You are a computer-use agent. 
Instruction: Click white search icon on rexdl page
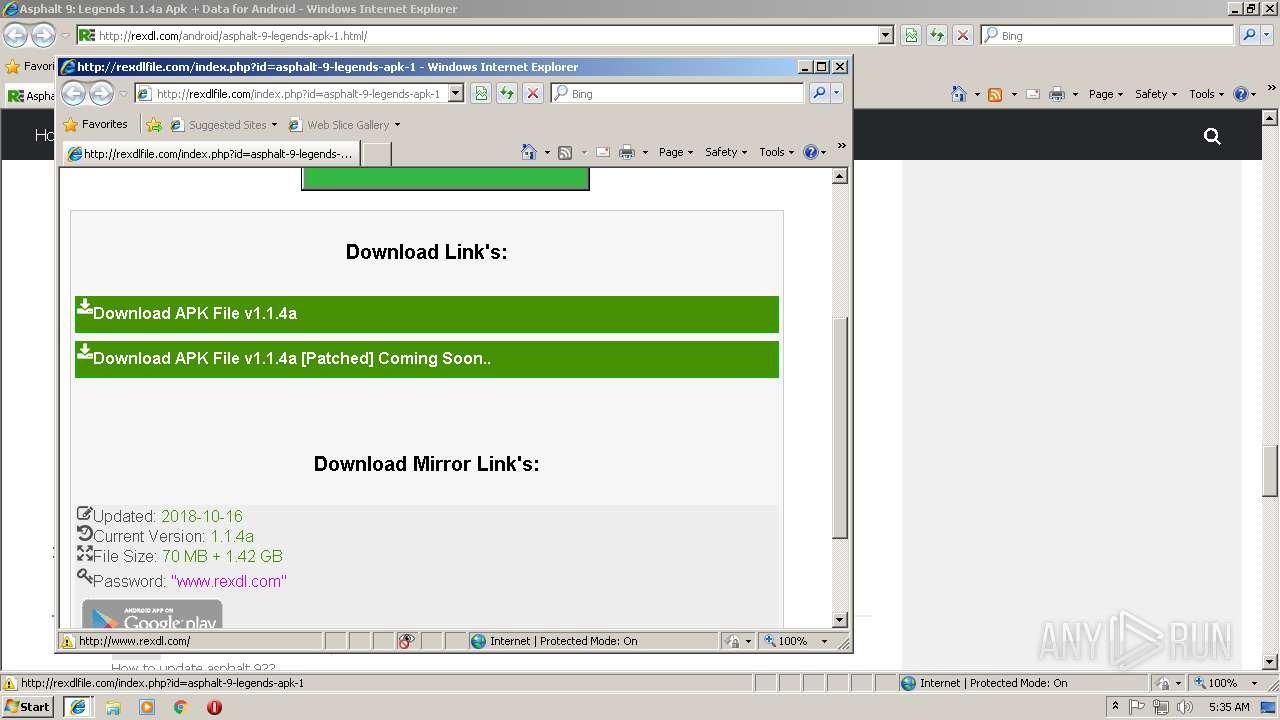pos(1212,136)
